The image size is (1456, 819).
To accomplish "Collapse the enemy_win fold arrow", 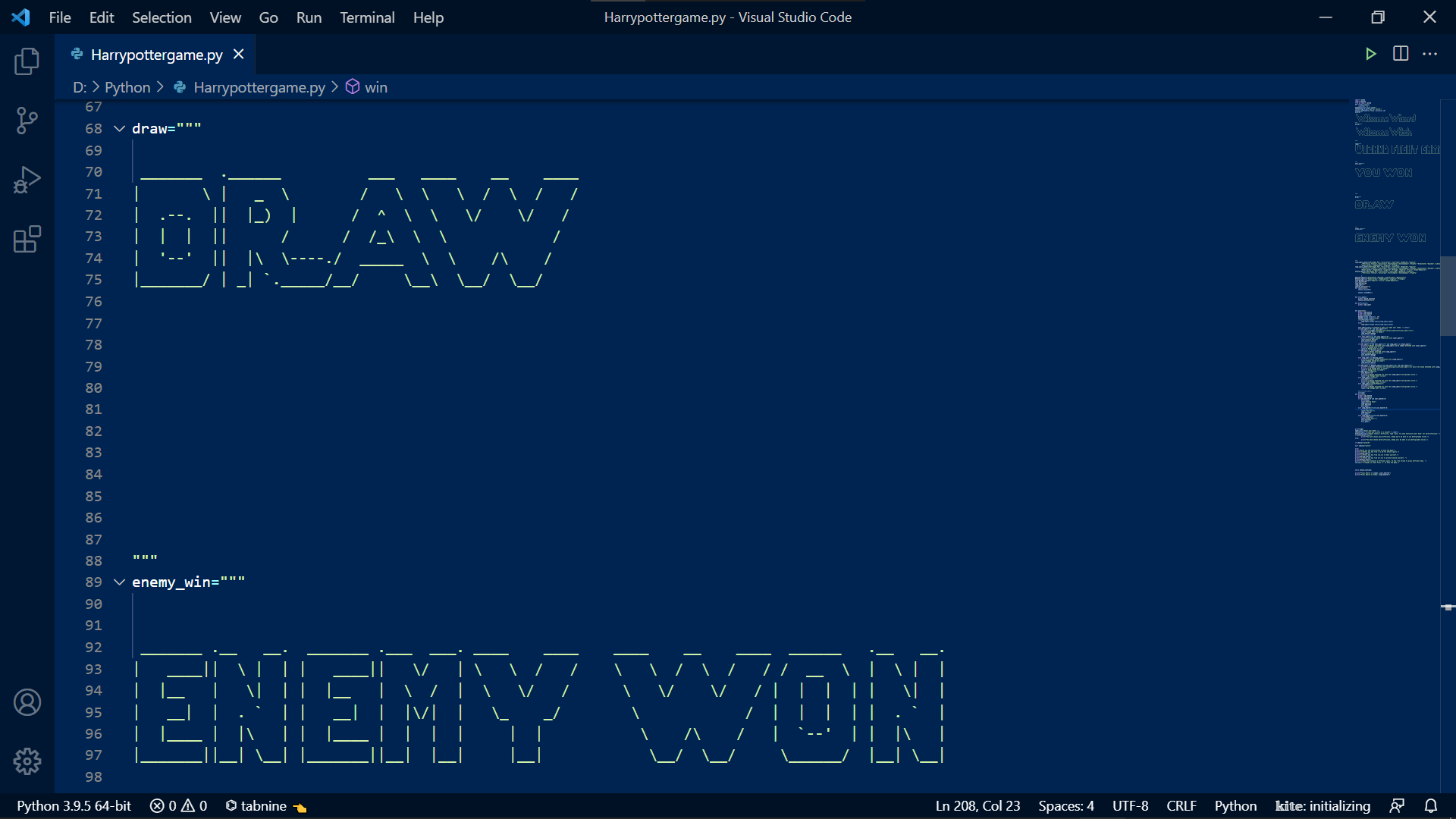I will point(119,582).
